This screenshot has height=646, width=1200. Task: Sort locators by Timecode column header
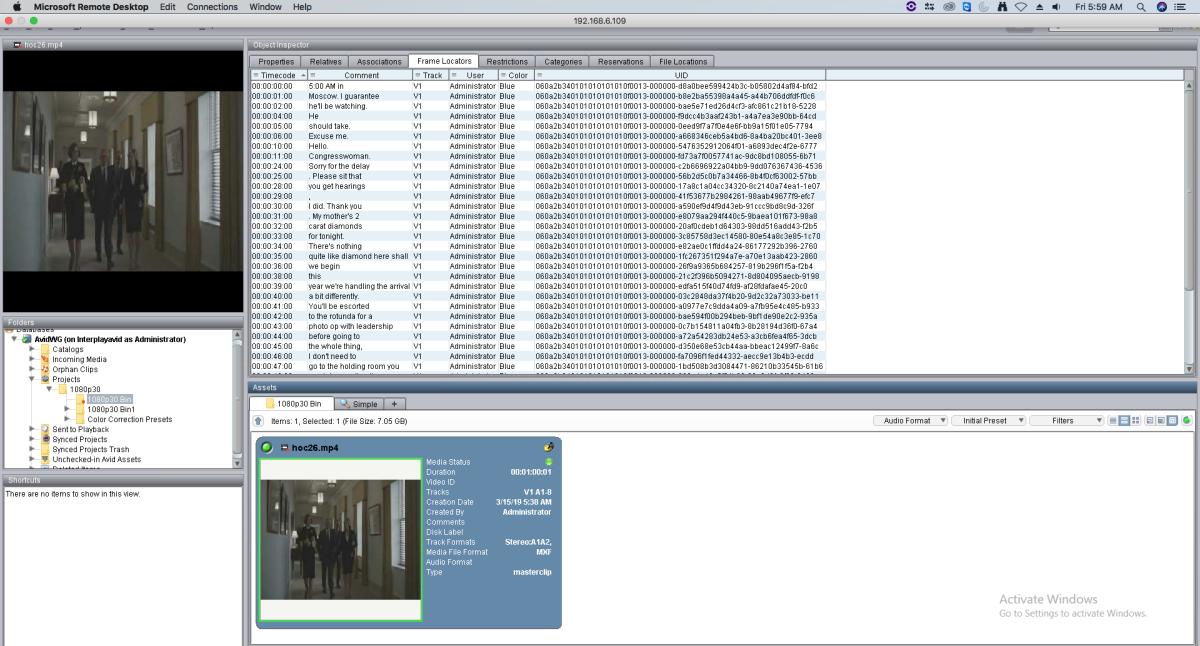[277, 75]
